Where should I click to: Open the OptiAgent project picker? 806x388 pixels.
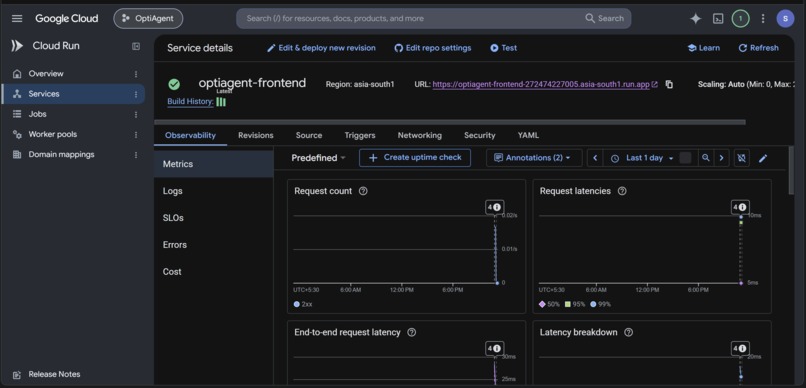(x=148, y=19)
